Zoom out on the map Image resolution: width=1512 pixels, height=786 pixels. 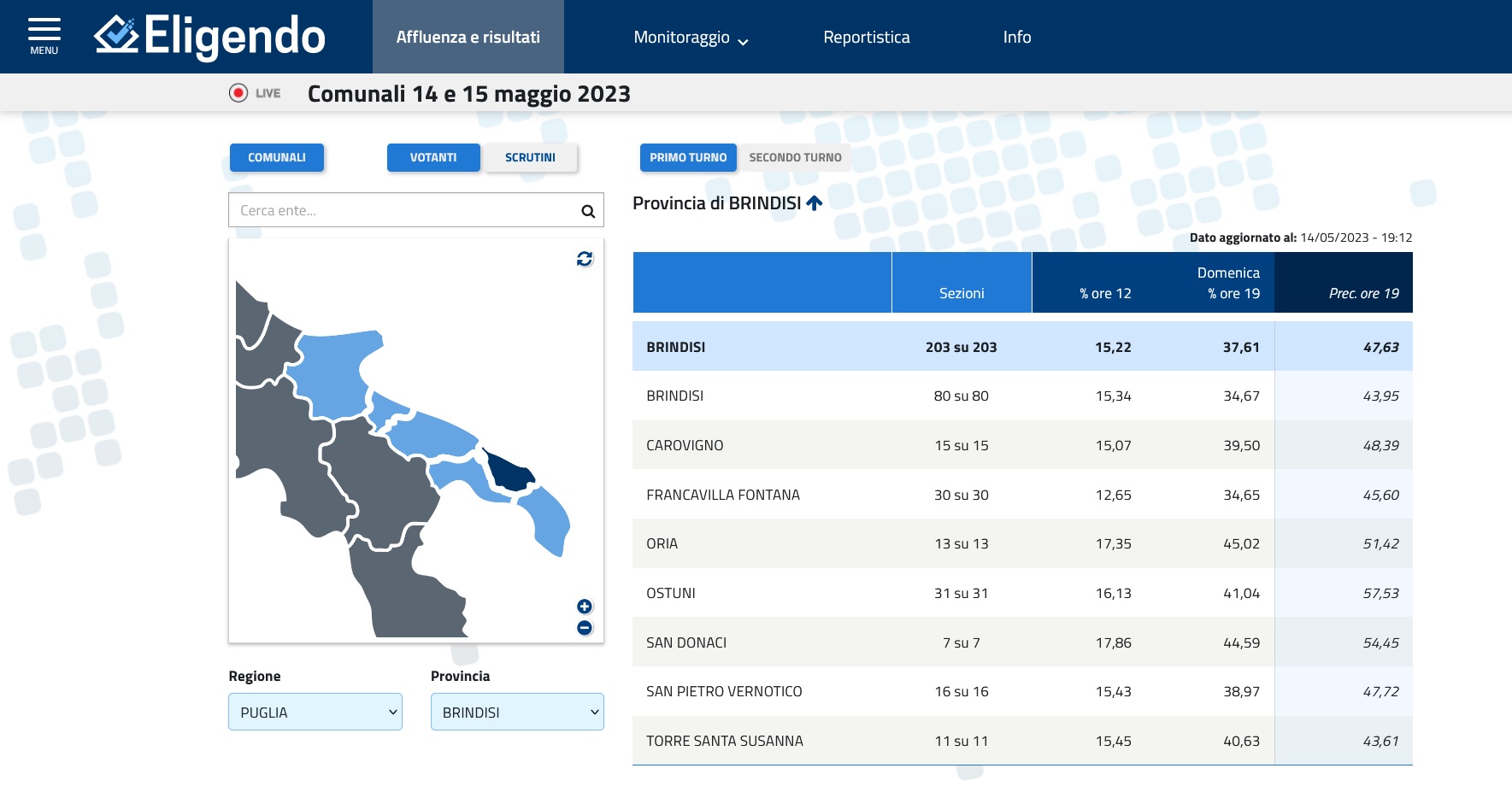point(585,628)
